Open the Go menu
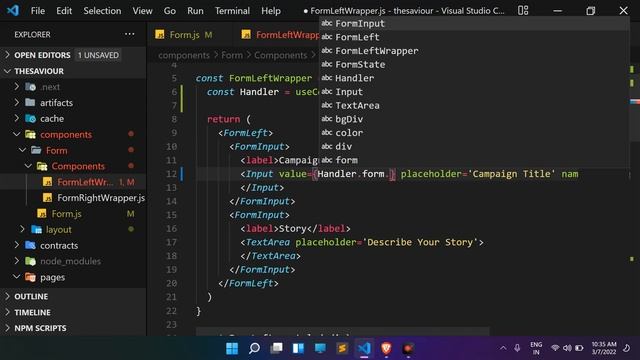This screenshot has width=640, height=360. click(x=169, y=11)
